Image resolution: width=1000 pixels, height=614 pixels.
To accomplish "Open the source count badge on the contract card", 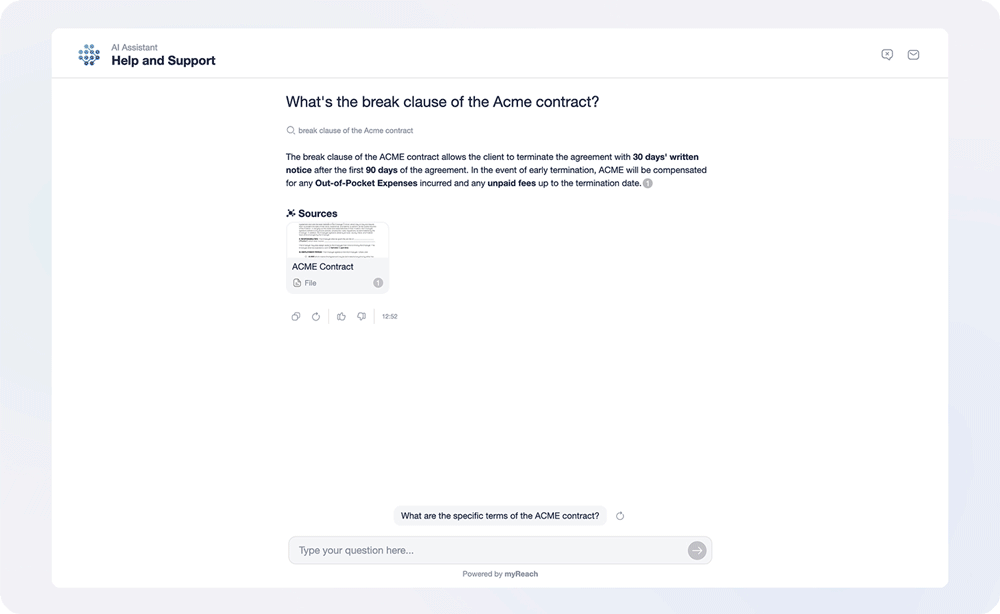I will 378,282.
